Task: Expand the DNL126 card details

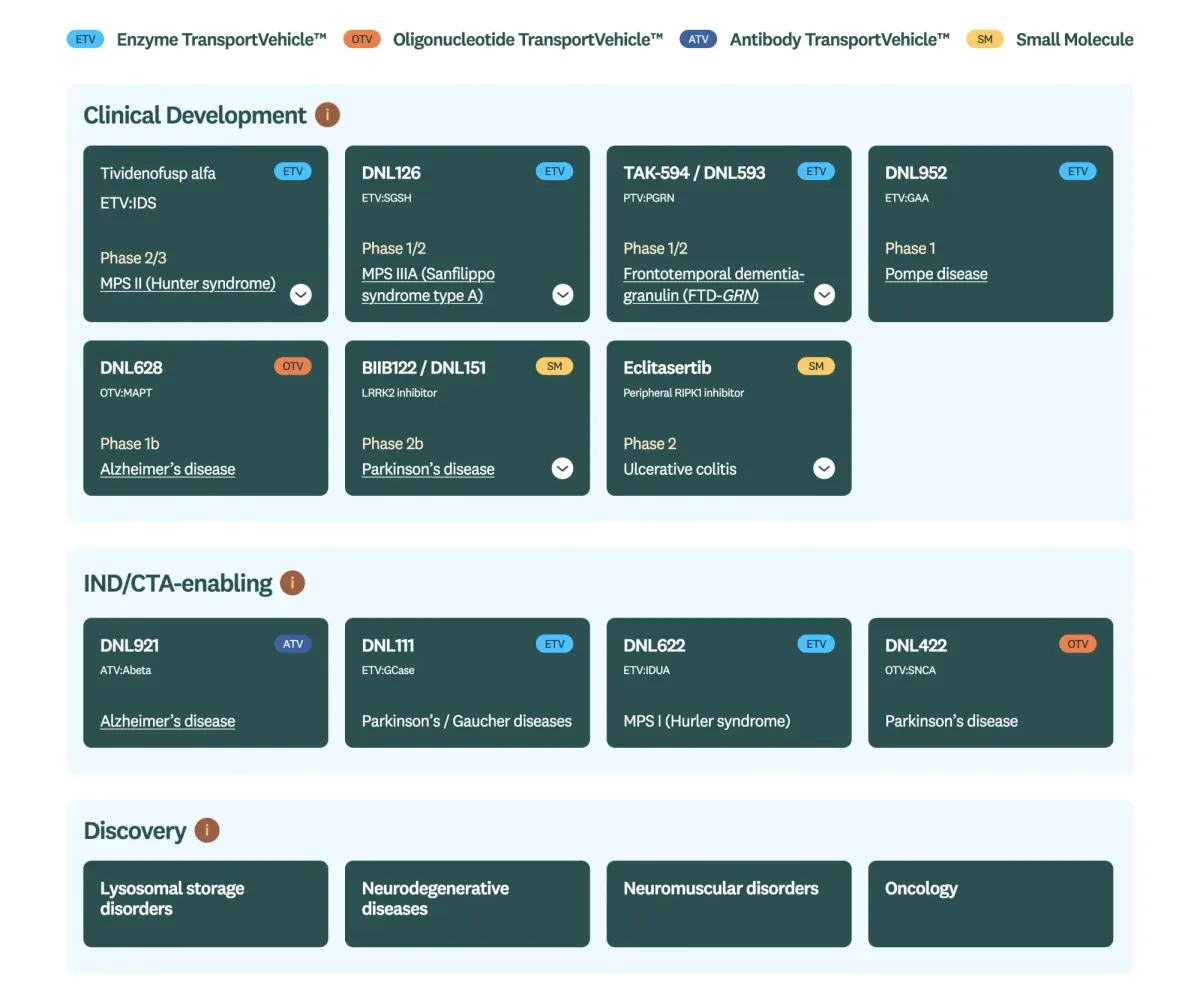Action: [x=563, y=294]
